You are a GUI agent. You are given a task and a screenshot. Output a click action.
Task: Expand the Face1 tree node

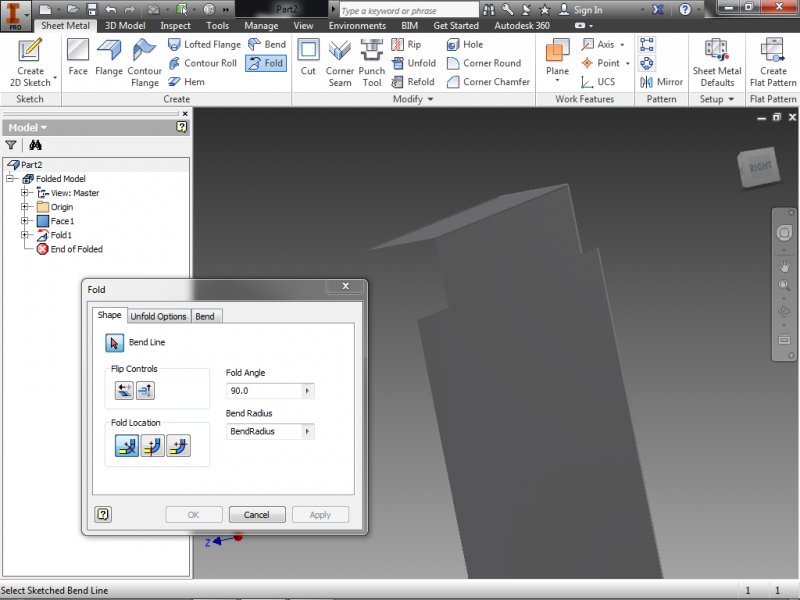[x=24, y=221]
